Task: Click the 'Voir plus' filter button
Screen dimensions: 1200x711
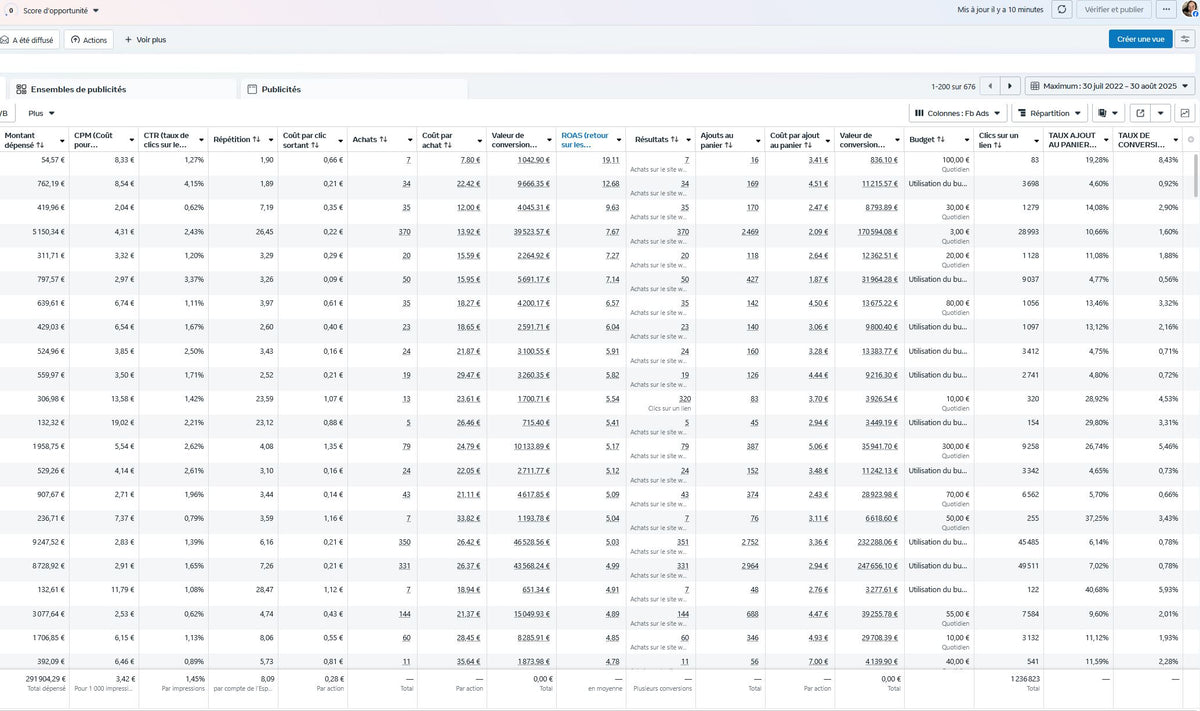Action: coord(145,40)
